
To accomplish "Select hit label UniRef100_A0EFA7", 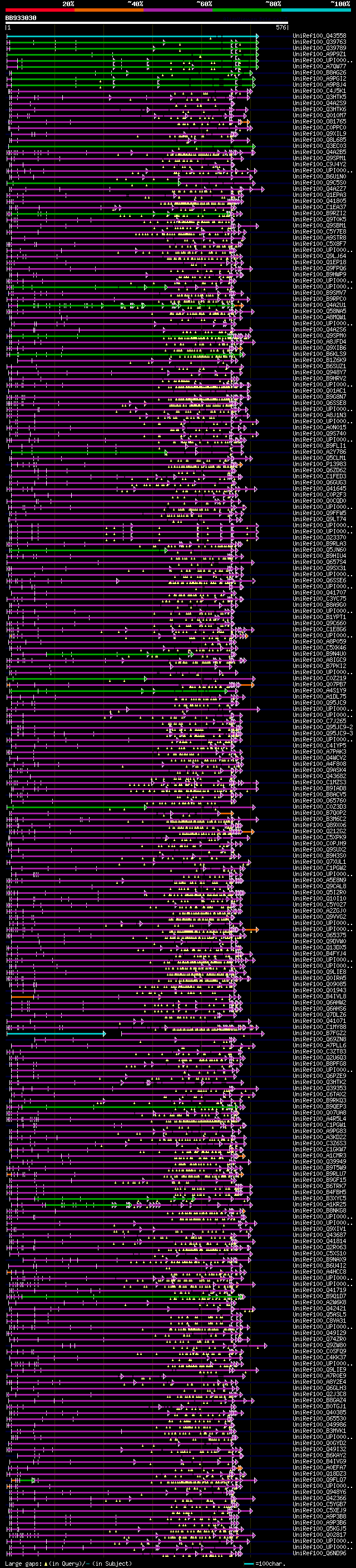I will [319, 1467].
